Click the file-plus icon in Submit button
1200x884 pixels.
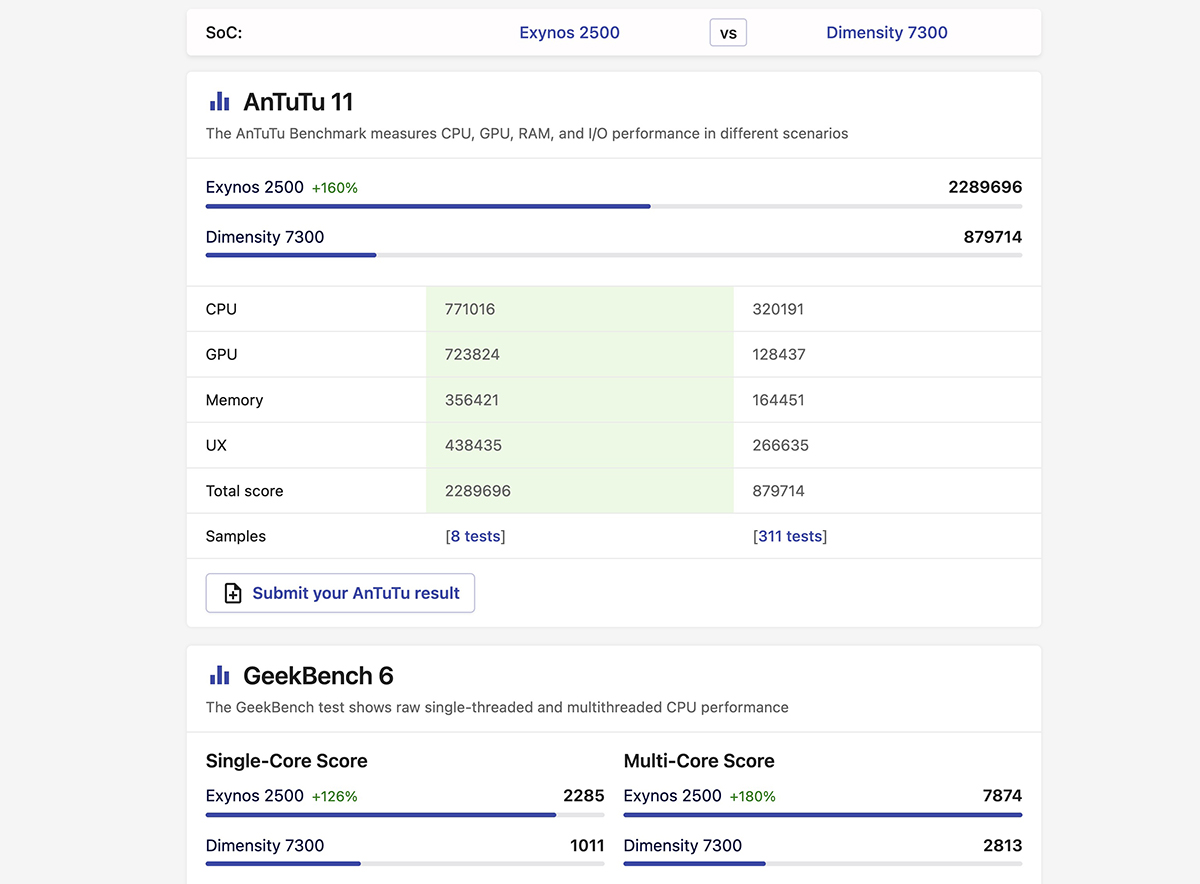tap(233, 593)
